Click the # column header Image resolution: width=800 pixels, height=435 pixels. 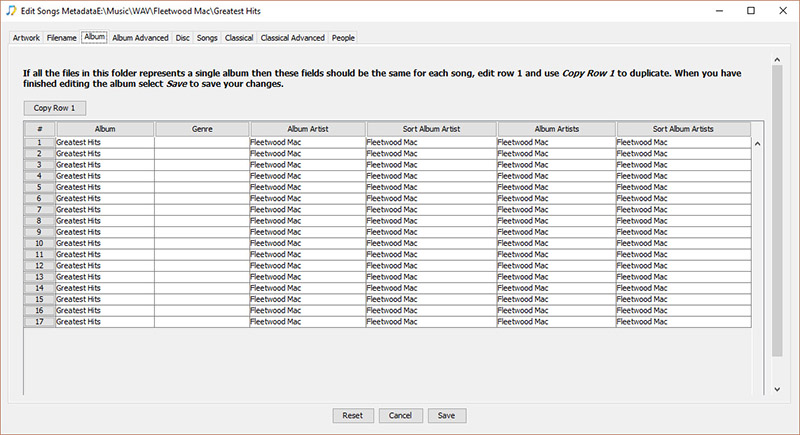point(40,129)
